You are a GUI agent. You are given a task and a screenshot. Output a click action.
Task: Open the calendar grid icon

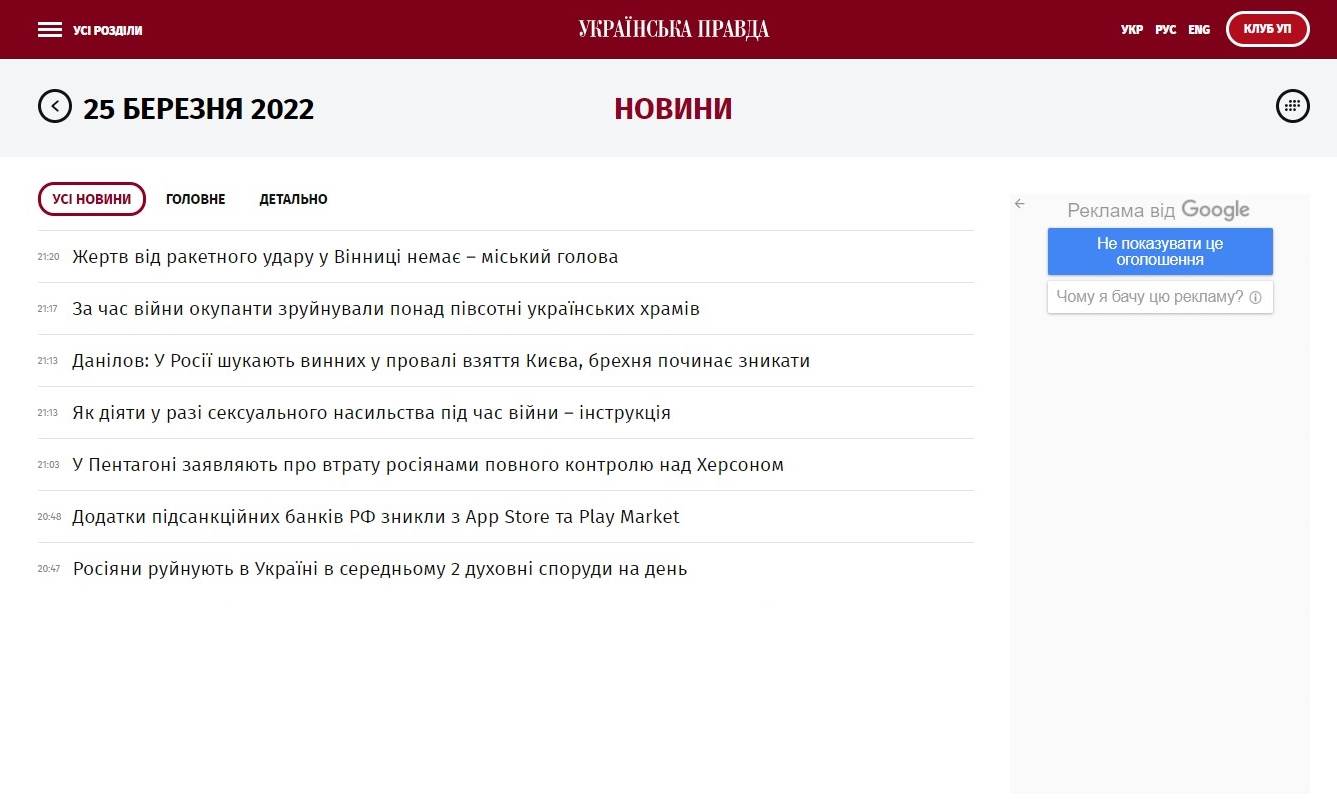1293,106
